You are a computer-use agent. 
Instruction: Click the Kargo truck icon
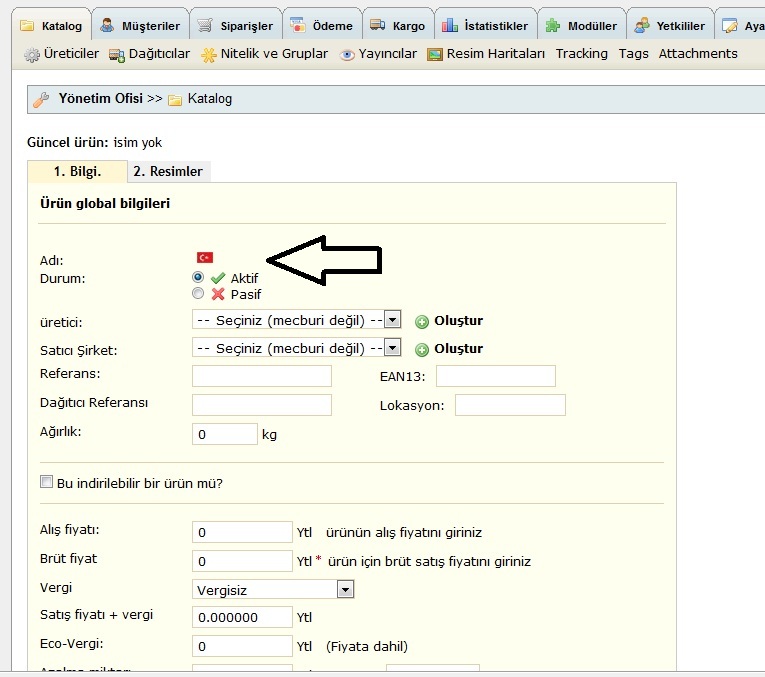click(378, 24)
